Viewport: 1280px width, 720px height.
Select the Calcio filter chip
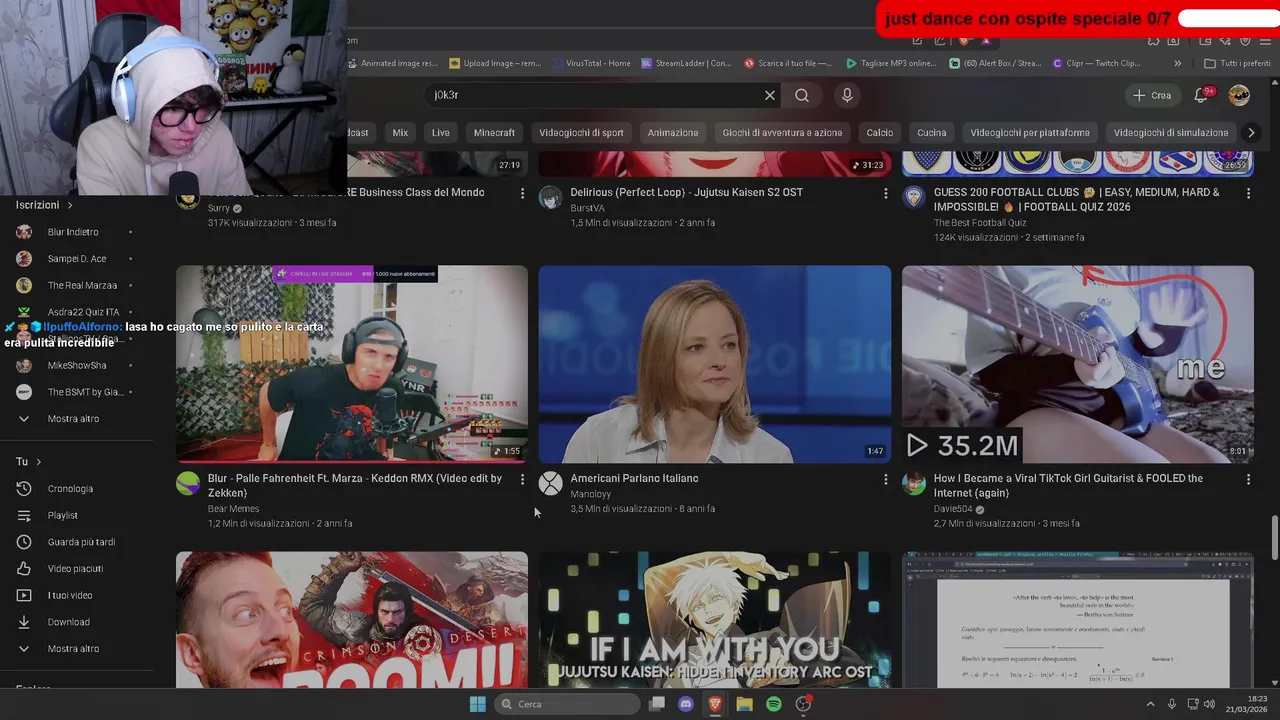[x=880, y=132]
